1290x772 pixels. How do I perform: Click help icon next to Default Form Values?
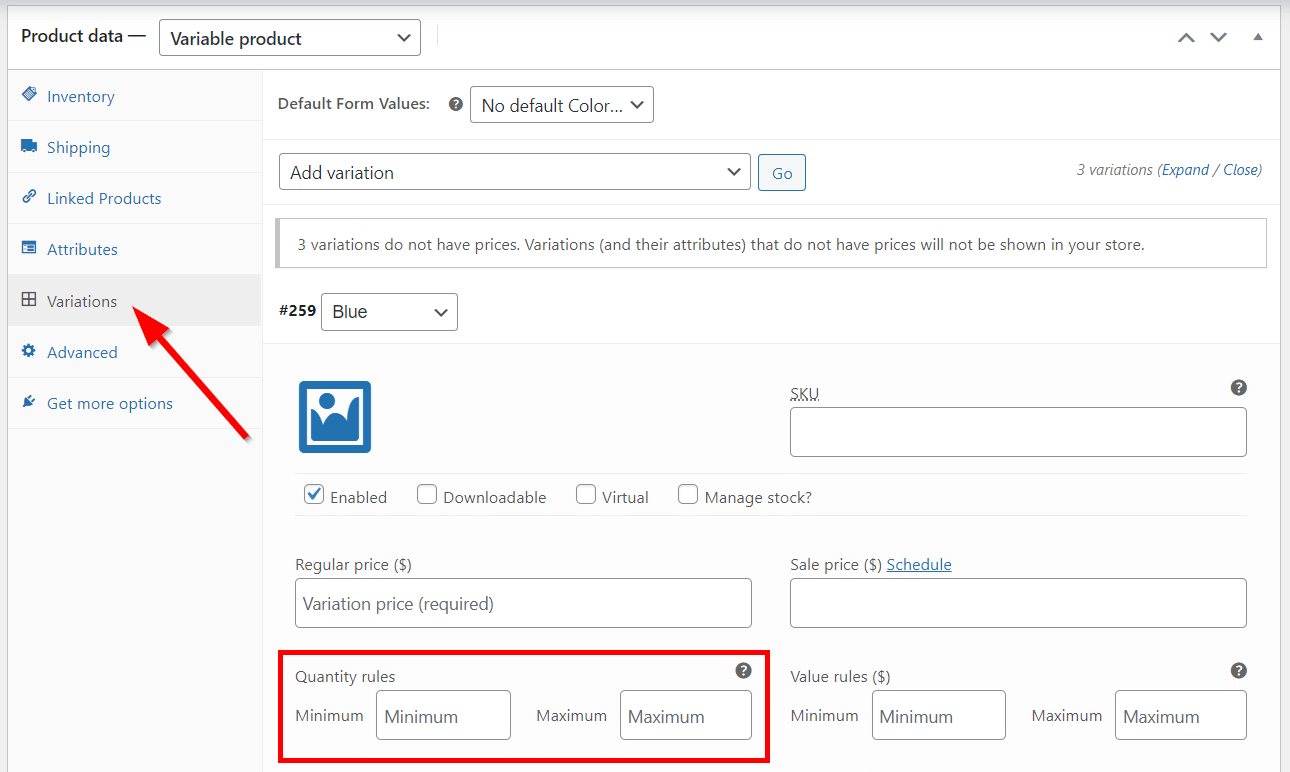point(455,104)
